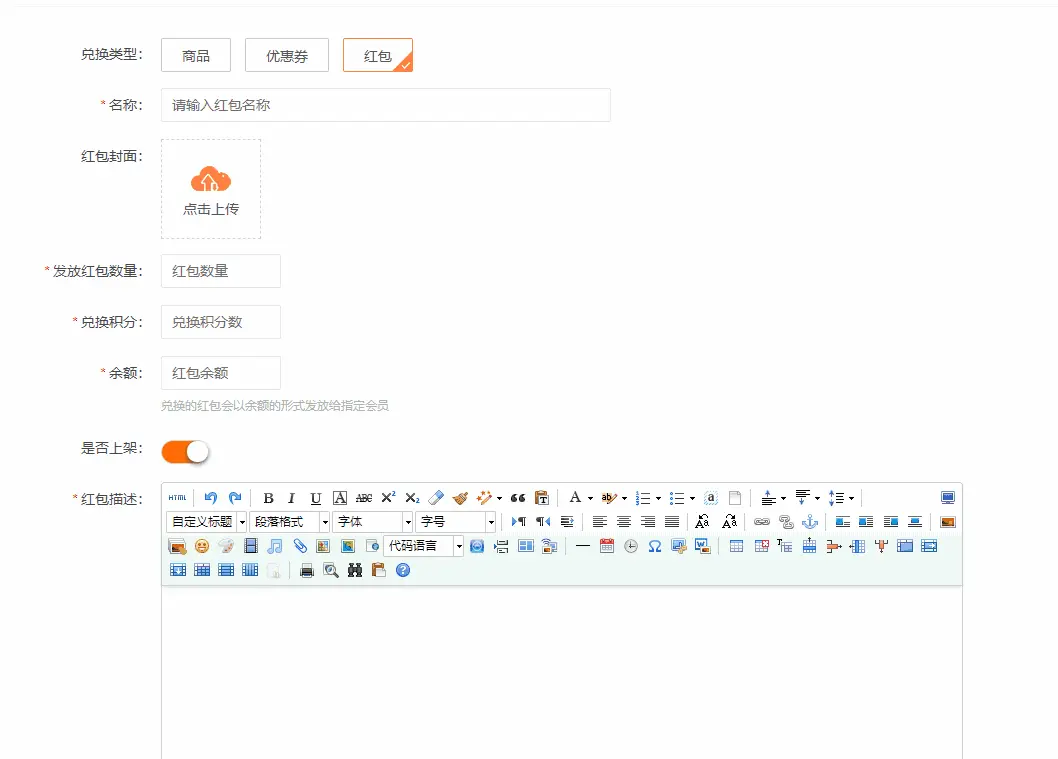1058x759 pixels.
Task: Select 优惠券 as the exchange type
Action: click(286, 55)
